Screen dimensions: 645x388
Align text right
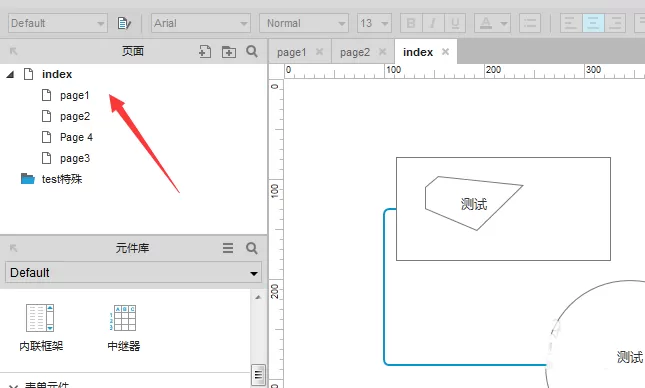point(615,23)
